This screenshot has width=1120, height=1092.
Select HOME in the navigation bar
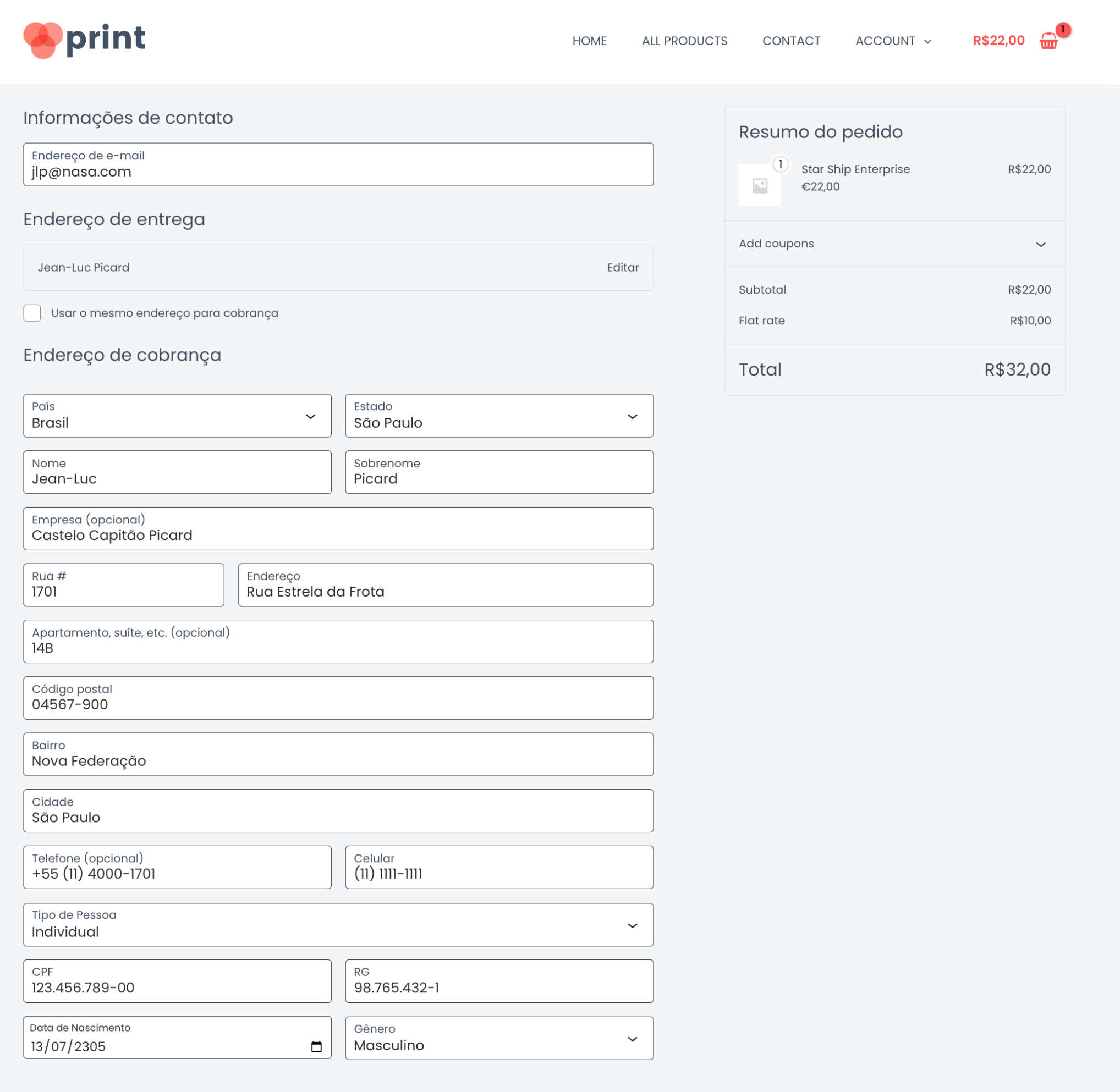(589, 41)
